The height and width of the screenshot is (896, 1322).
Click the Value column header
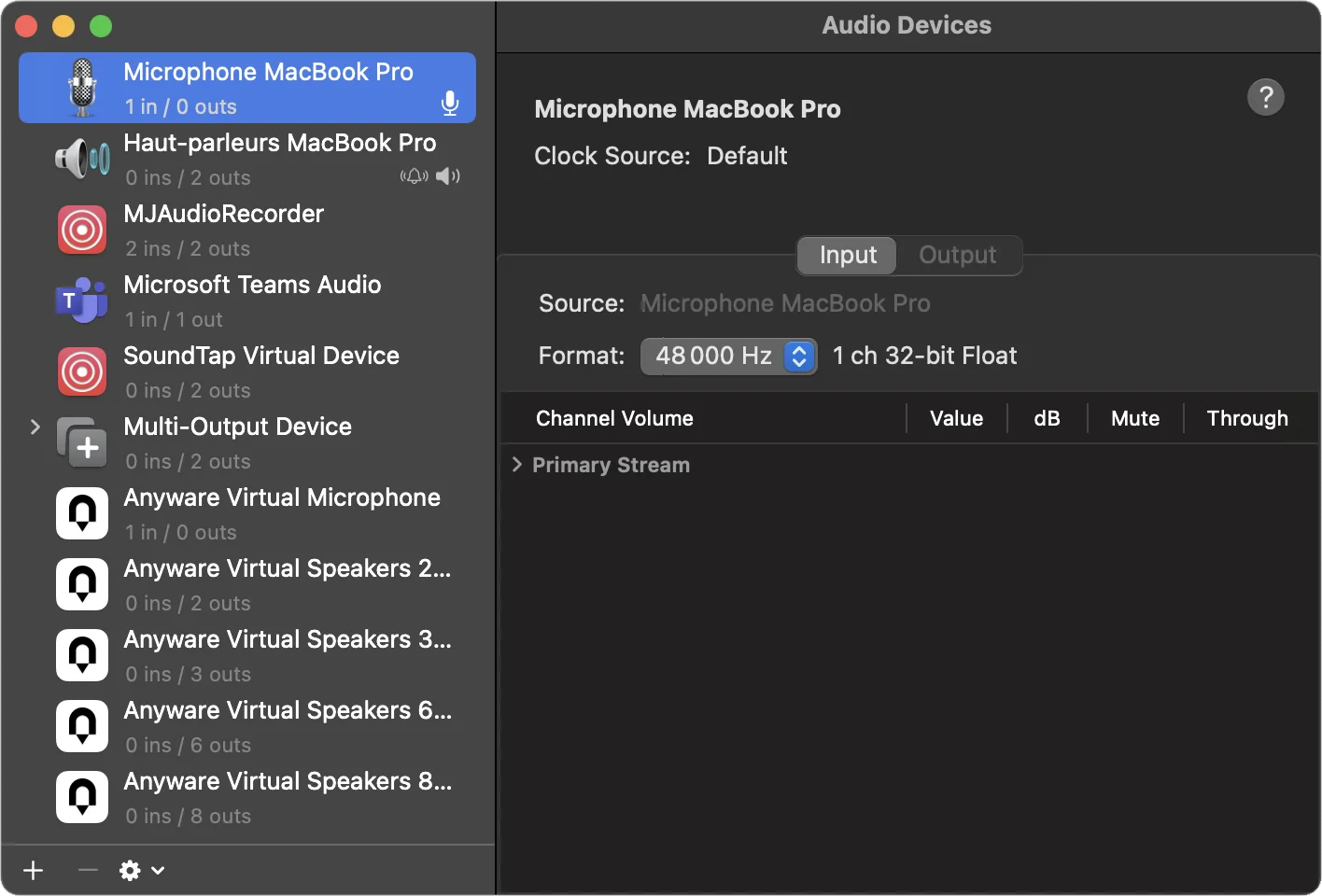coord(956,418)
